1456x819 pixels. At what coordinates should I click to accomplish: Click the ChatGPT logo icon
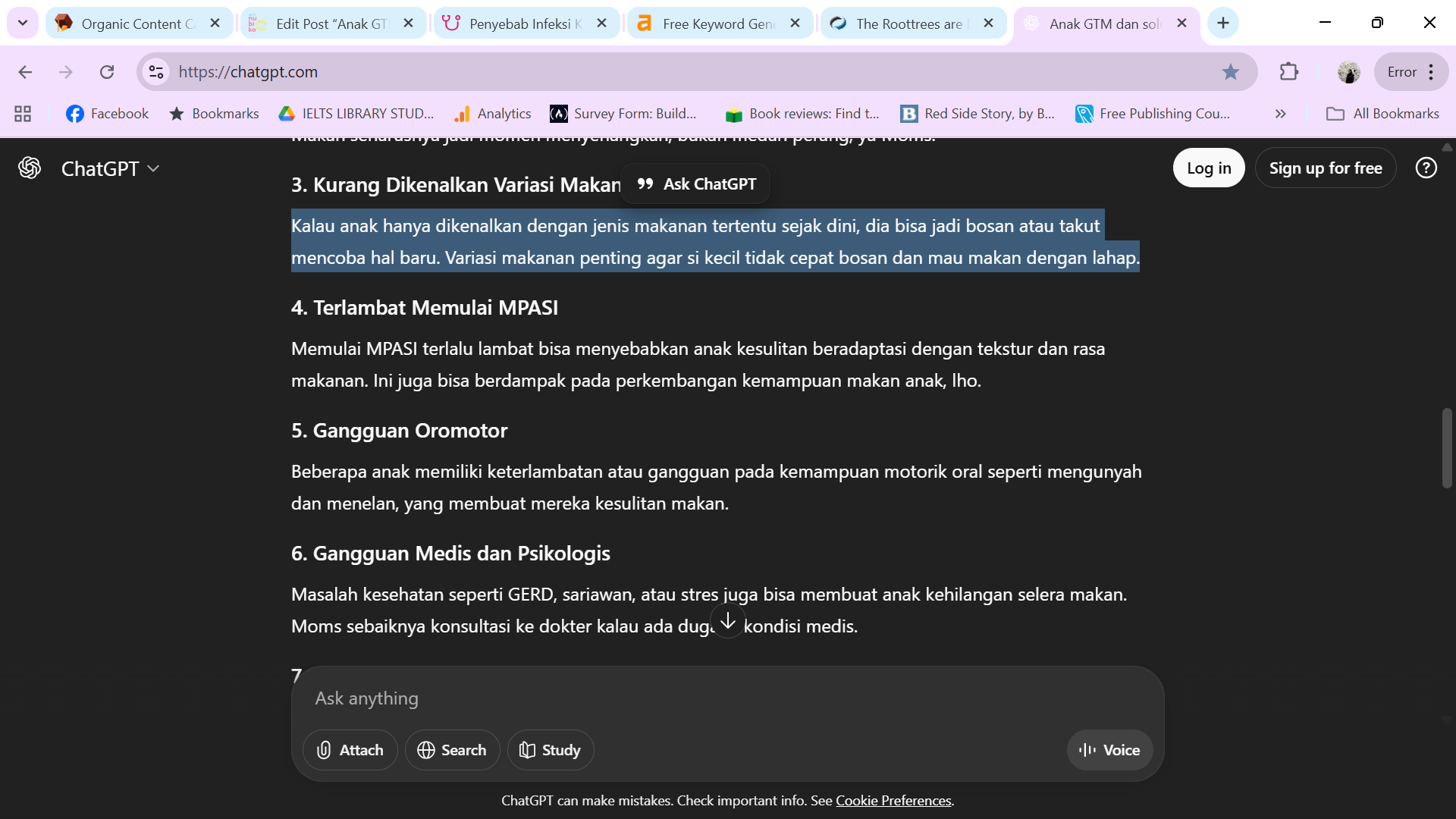click(30, 168)
